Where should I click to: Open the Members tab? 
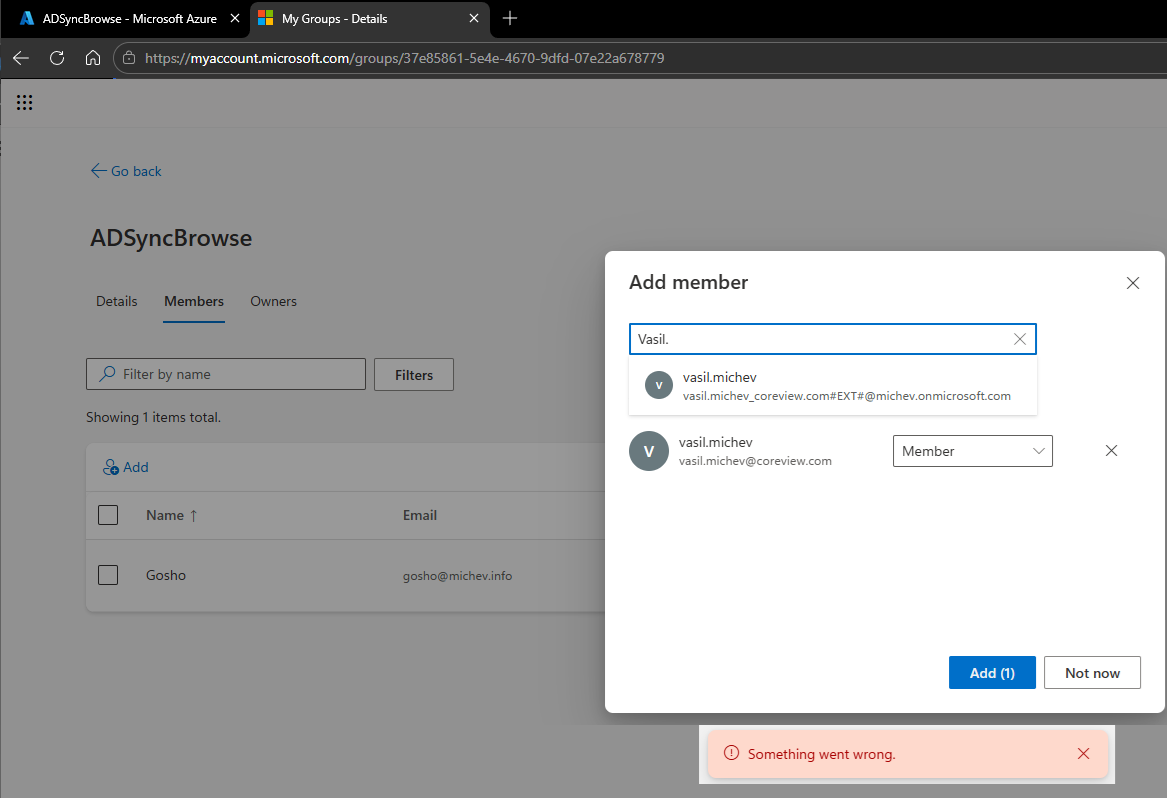click(194, 301)
